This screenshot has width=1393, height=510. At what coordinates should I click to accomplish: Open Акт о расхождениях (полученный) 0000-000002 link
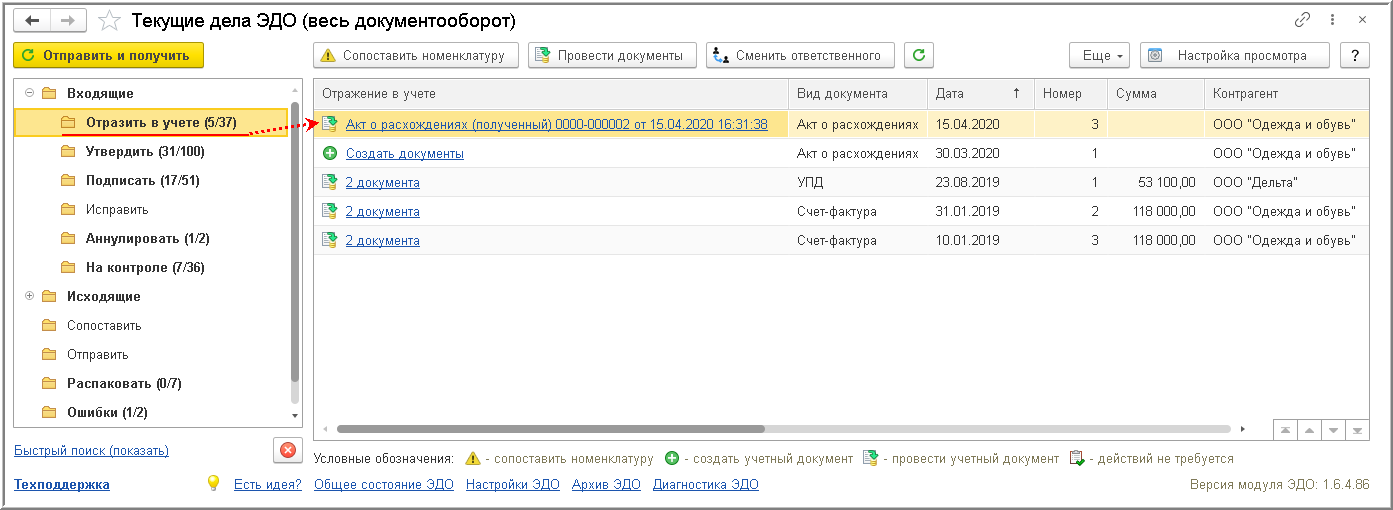(x=556, y=124)
